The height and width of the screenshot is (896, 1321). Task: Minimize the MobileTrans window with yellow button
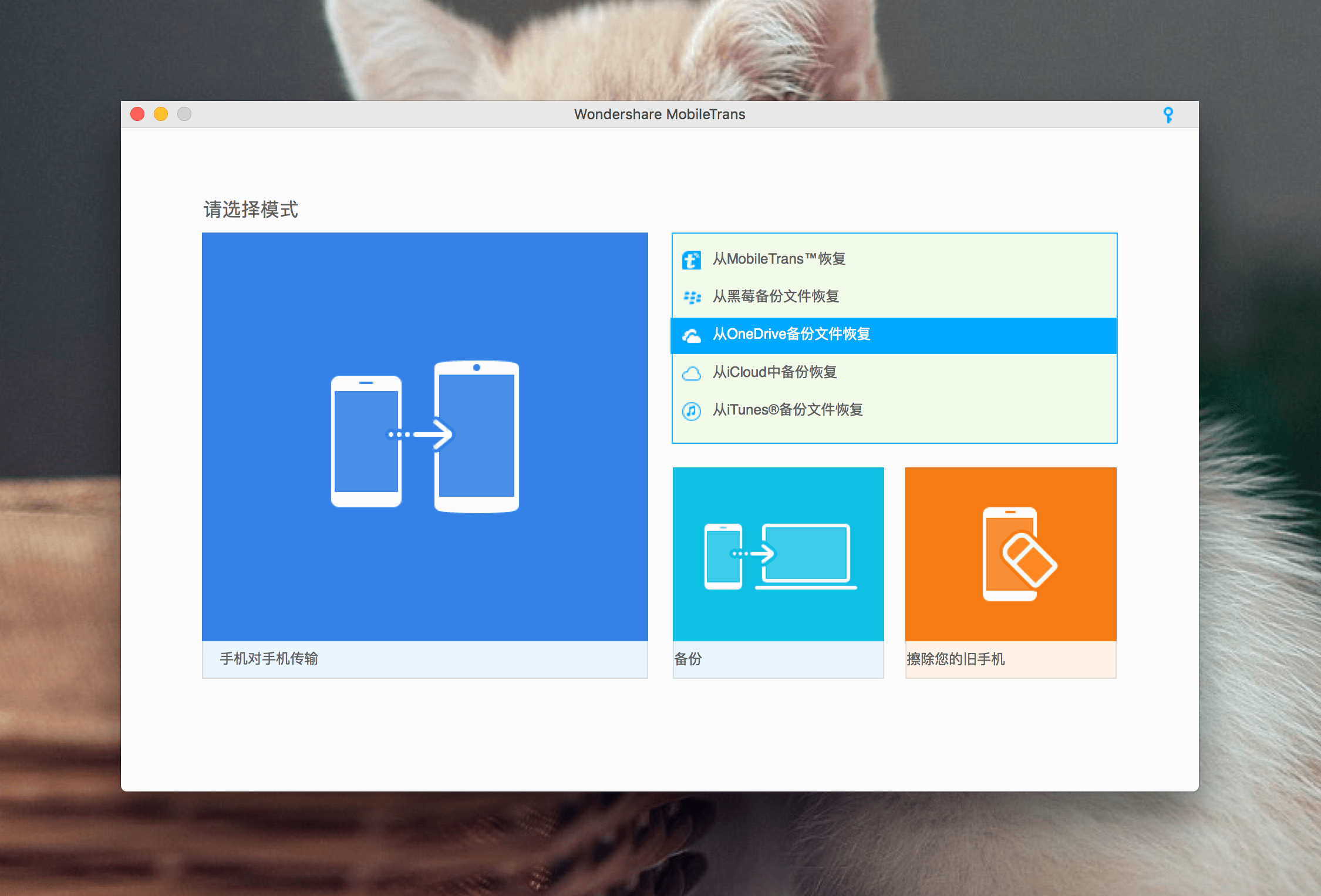(x=161, y=114)
